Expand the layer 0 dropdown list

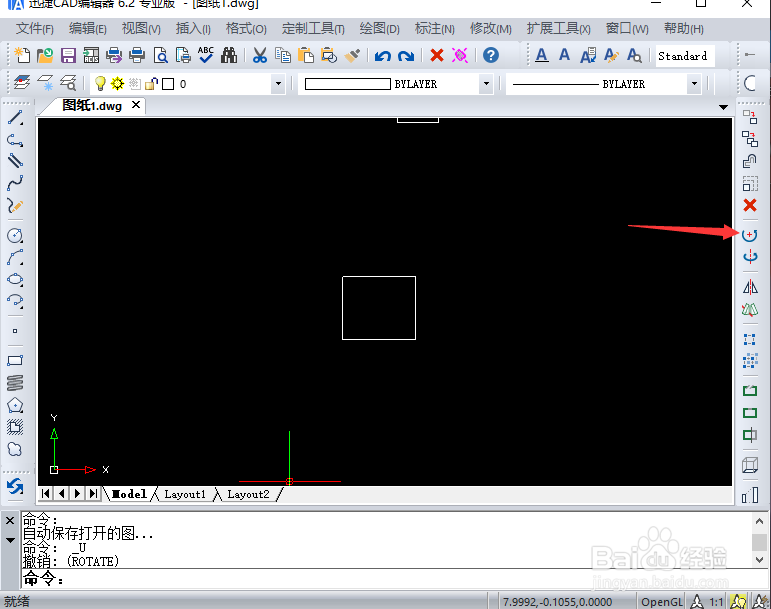click(x=278, y=84)
